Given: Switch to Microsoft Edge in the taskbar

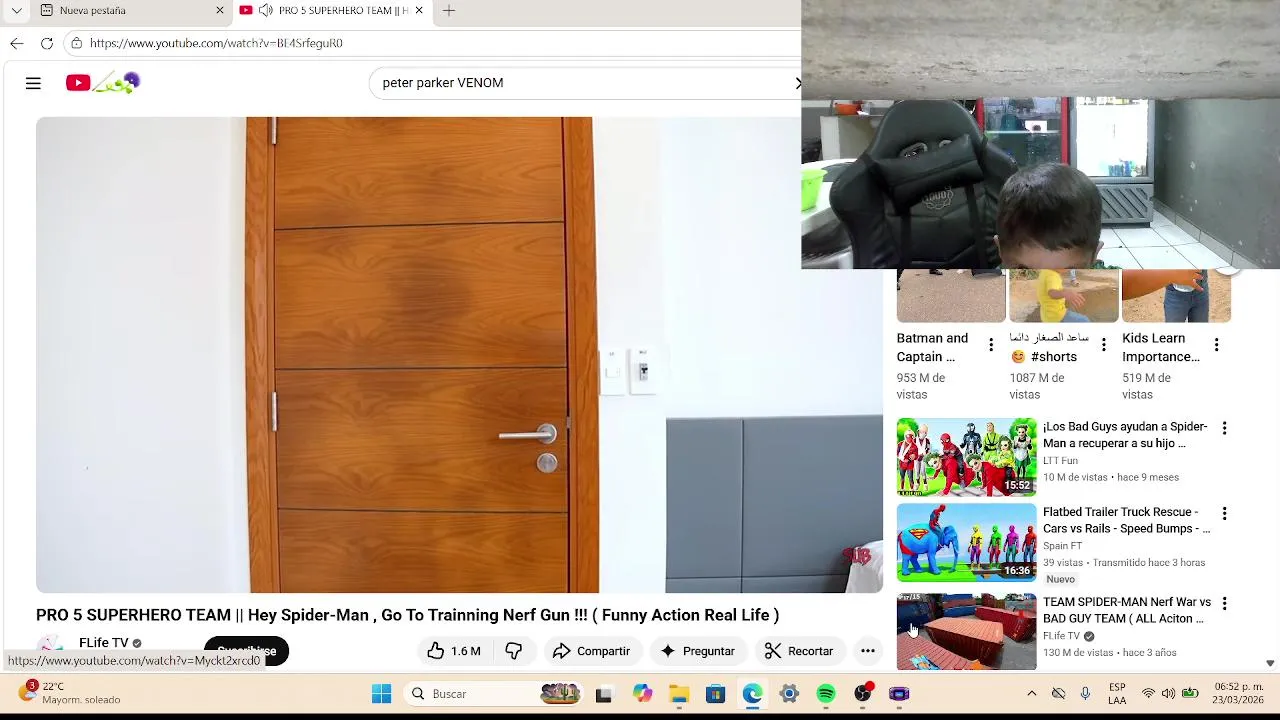Looking at the screenshot, I should point(752,694).
